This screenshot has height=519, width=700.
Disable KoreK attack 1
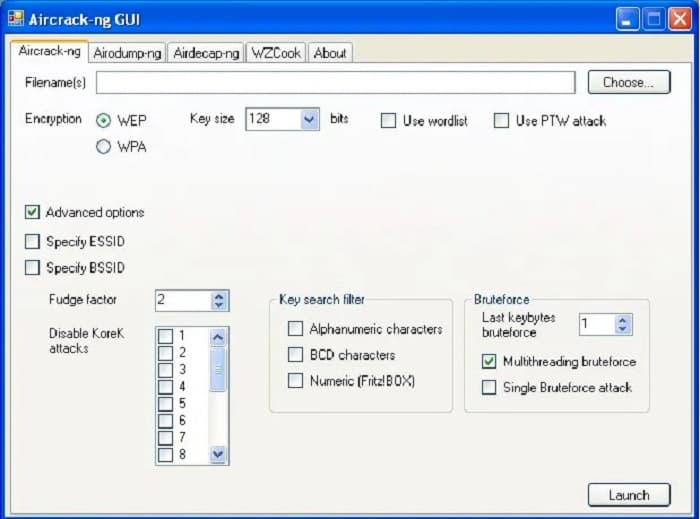coord(166,336)
